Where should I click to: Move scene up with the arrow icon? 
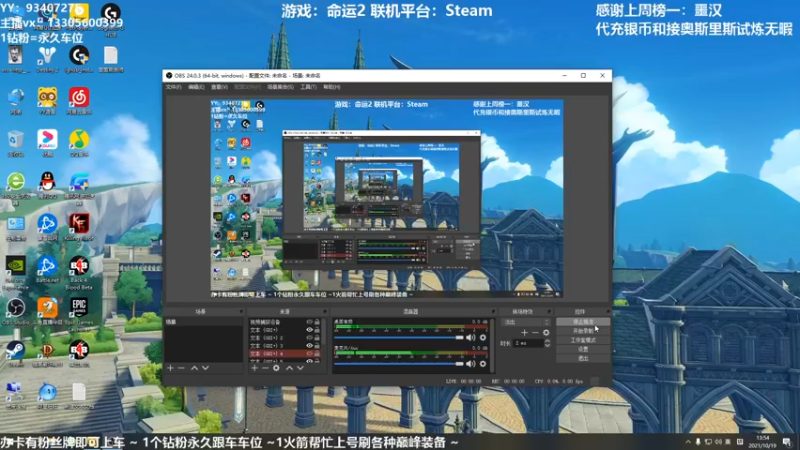coord(194,368)
